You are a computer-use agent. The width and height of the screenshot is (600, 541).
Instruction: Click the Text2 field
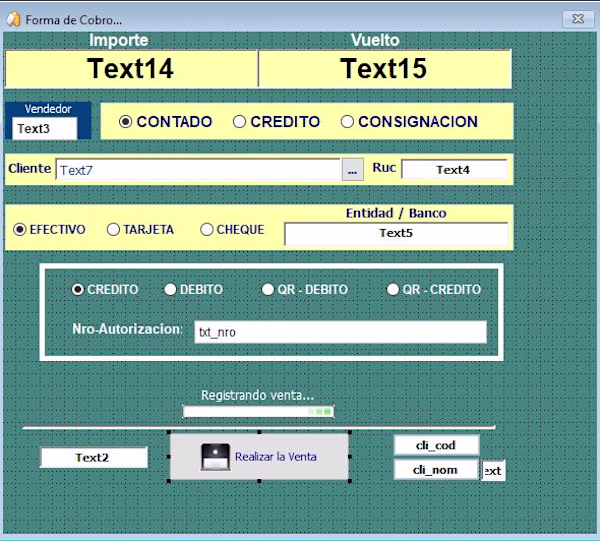94,457
